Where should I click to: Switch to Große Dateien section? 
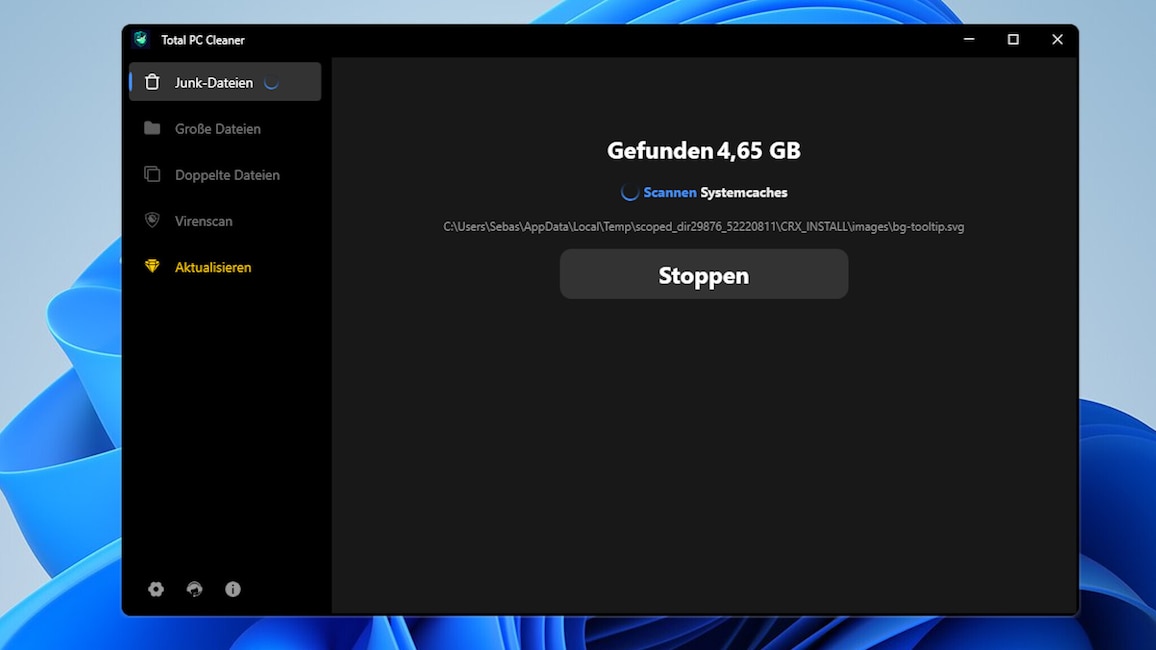point(225,128)
